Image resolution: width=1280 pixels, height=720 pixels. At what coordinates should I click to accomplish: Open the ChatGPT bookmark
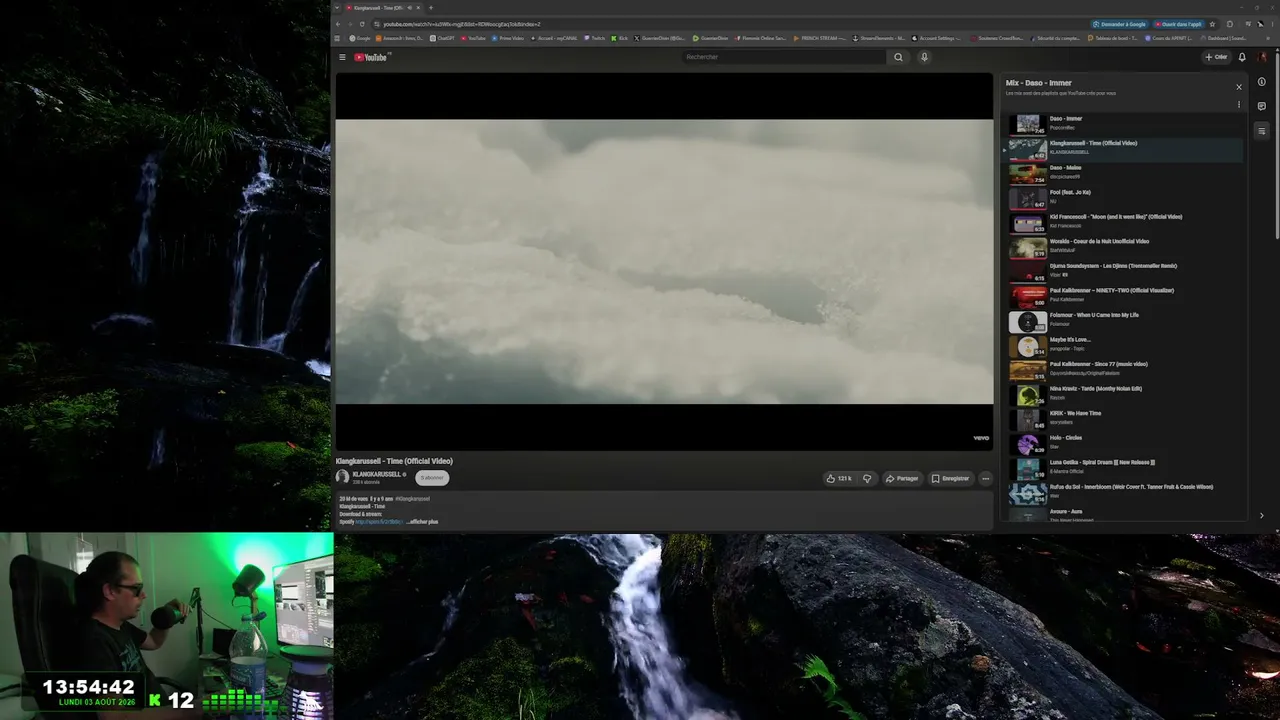click(442, 38)
